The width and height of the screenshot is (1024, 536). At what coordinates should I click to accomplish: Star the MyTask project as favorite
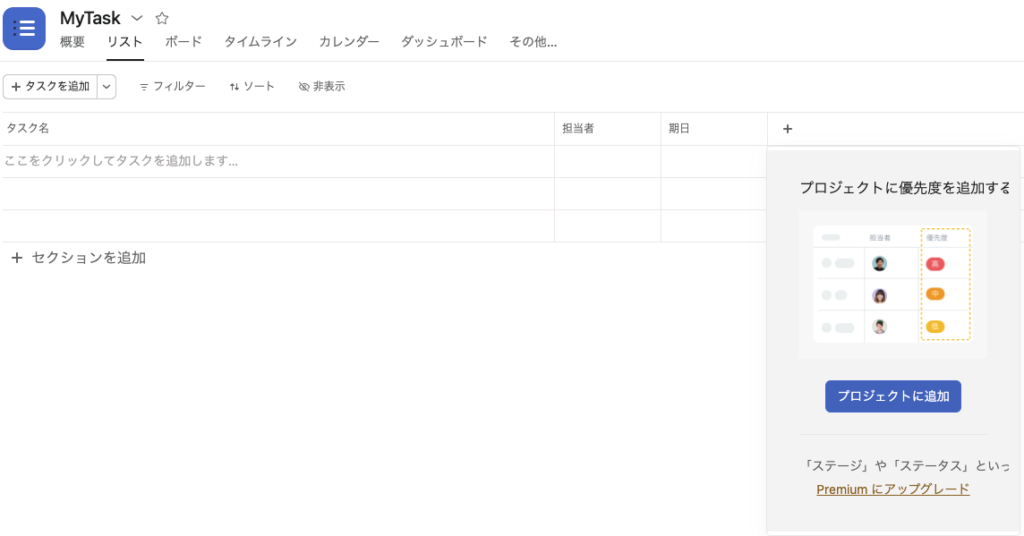[x=162, y=18]
